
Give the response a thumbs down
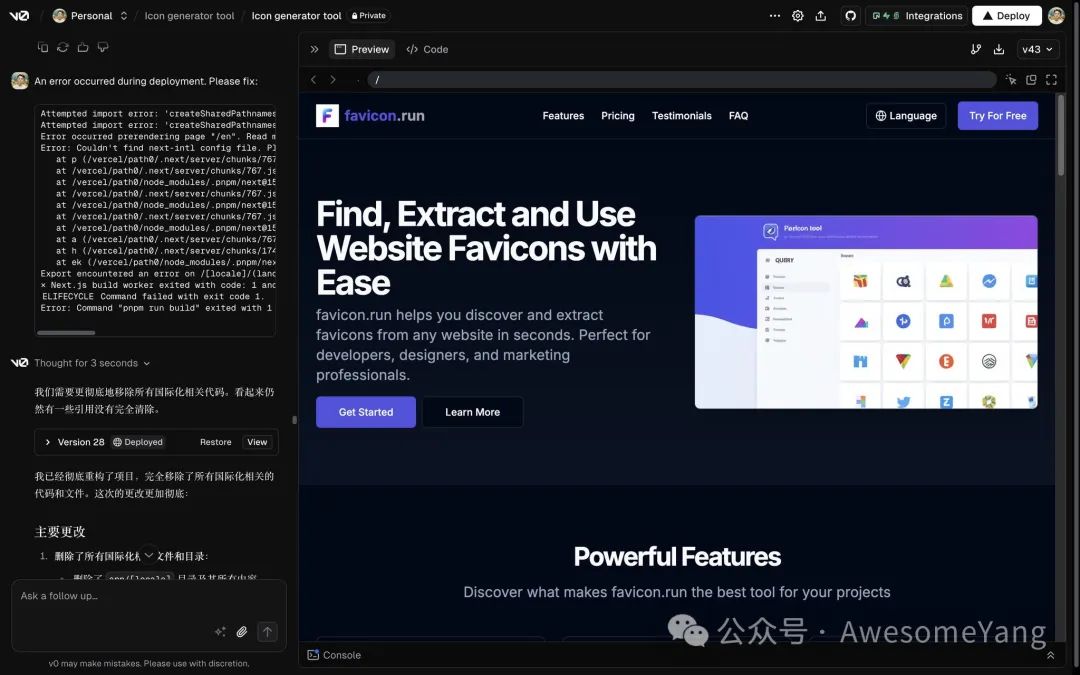click(103, 47)
